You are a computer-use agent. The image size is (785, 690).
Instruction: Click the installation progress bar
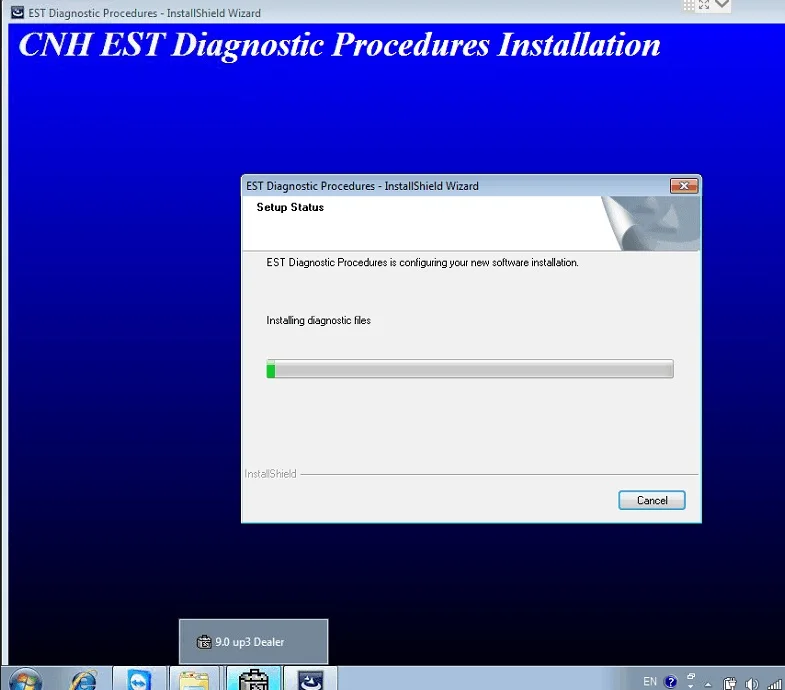[470, 369]
